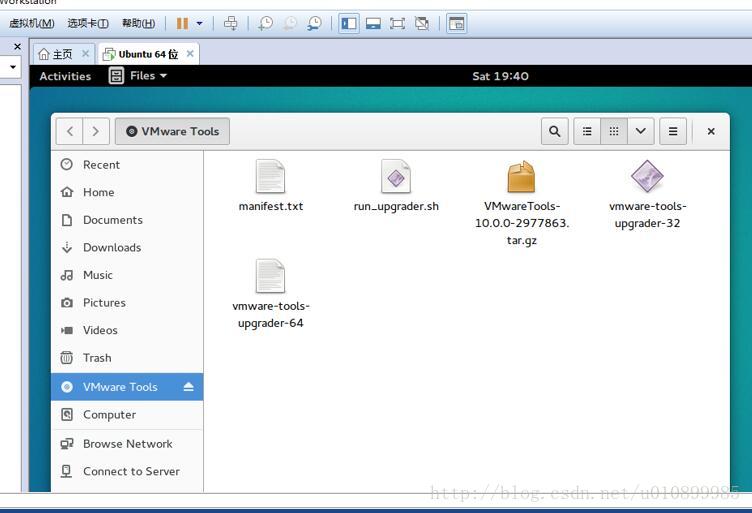Open Browse Network in the sidebar
The height and width of the screenshot is (513, 752).
tap(127, 444)
